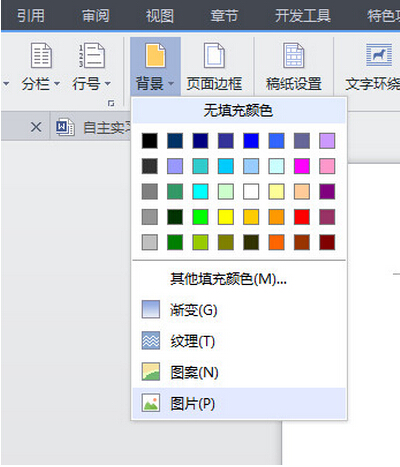The width and height of the screenshot is (400, 467).
Task: Pick the red color swatch
Action: click(302, 217)
